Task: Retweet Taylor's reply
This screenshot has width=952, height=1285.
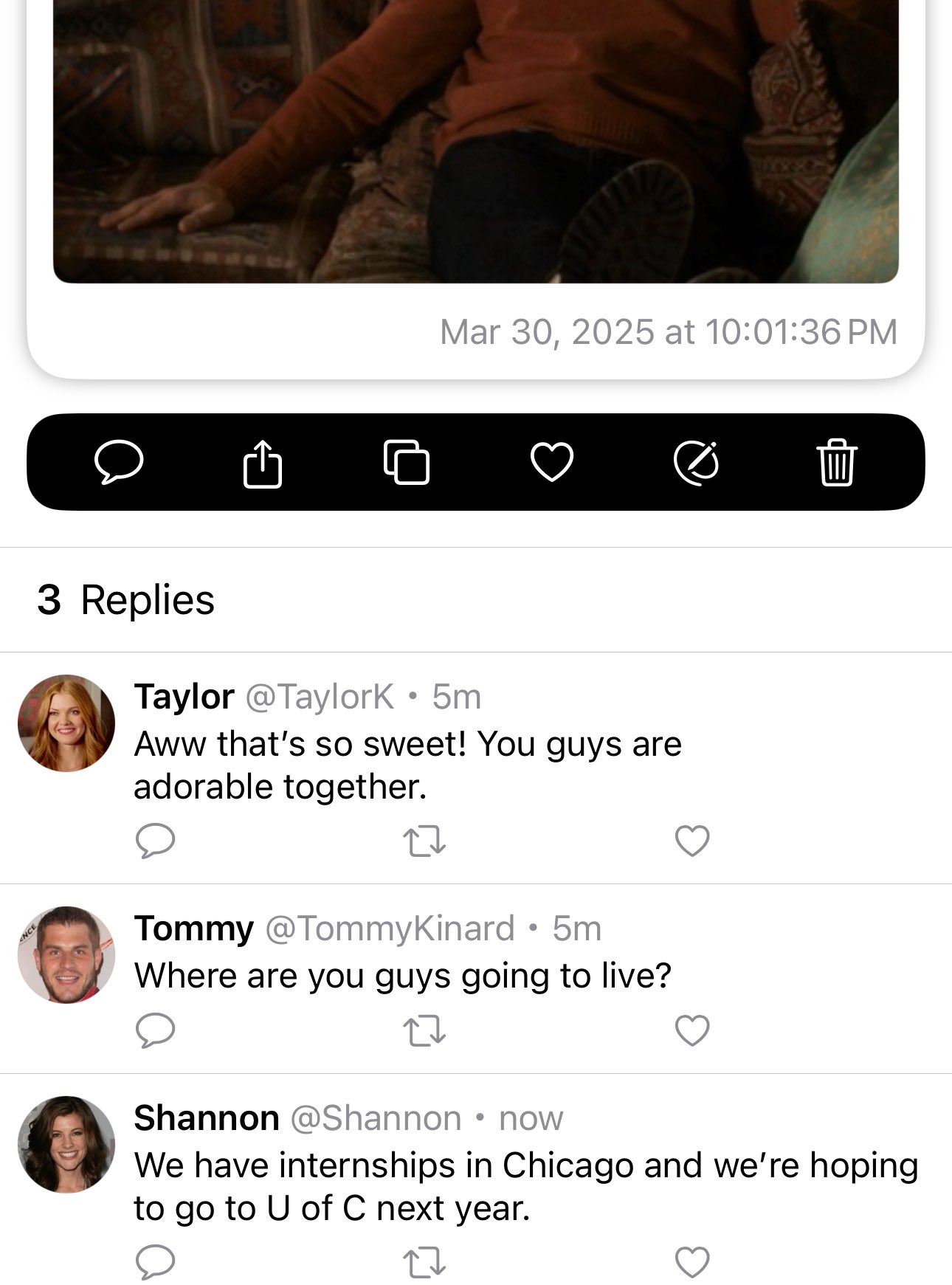Action: [424, 841]
